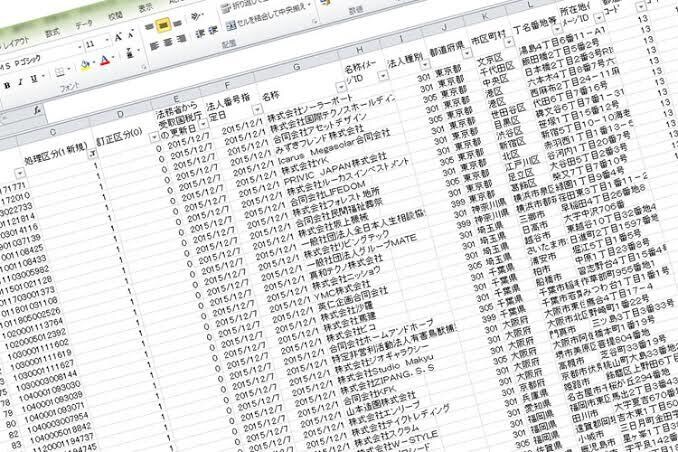Open filter dropdown for 都道府県
The height and width of the screenshot is (452, 678).
tap(467, 54)
